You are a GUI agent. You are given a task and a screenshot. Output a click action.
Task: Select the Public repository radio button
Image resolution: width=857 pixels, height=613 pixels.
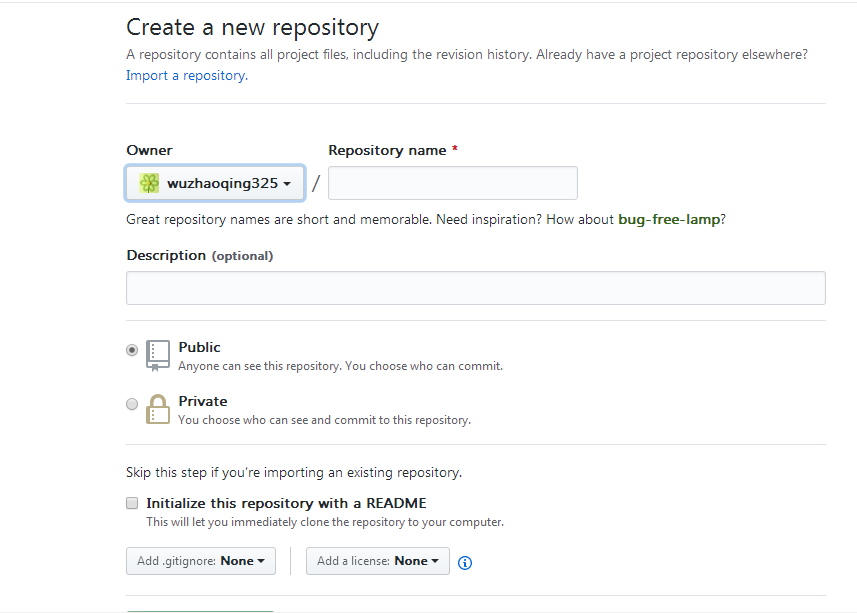point(131,350)
